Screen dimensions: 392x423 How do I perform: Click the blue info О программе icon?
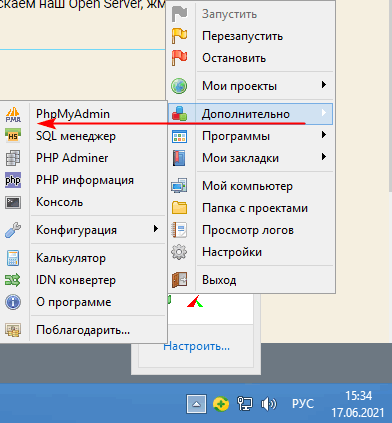[x=13, y=302]
